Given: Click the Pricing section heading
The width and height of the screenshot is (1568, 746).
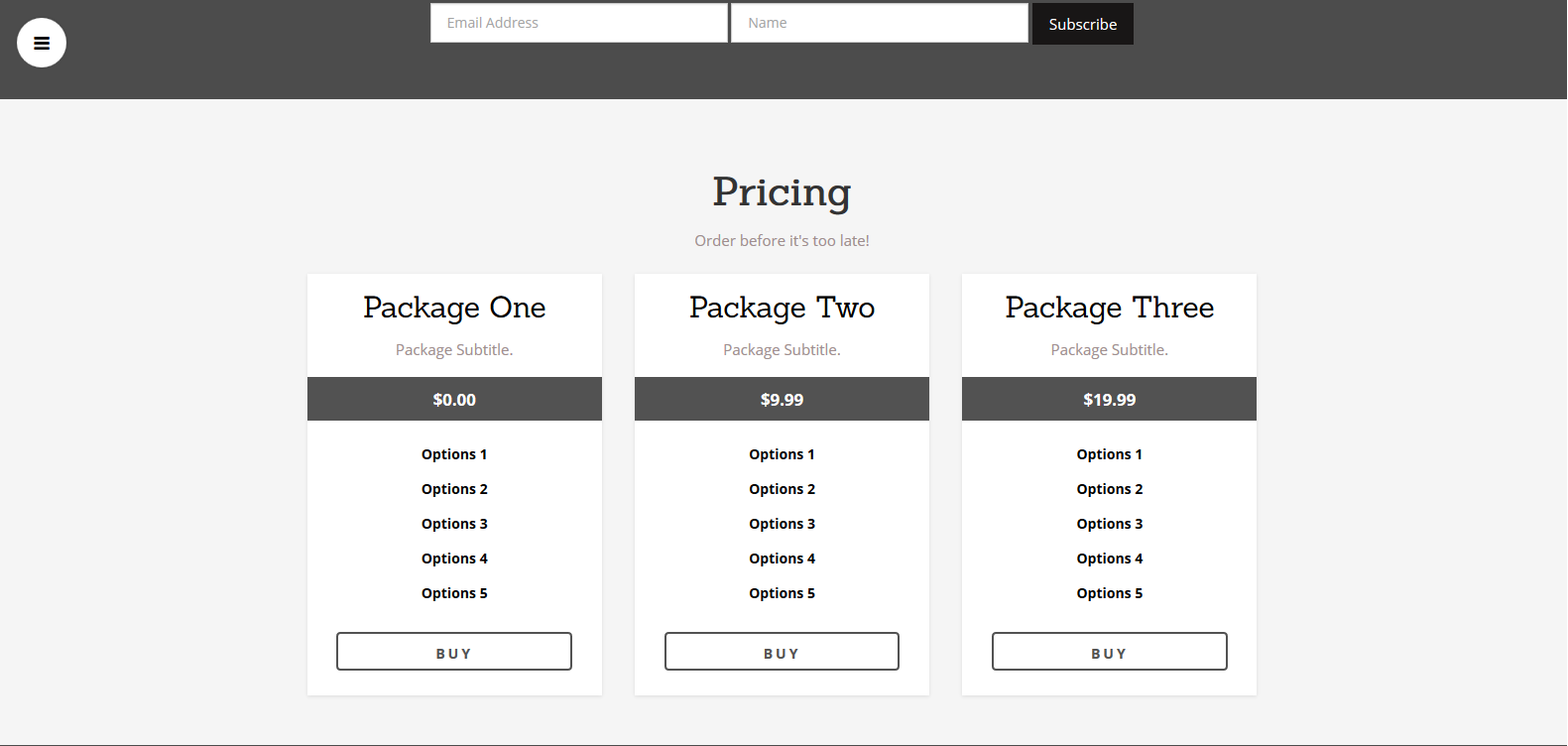Looking at the screenshot, I should coord(782,192).
